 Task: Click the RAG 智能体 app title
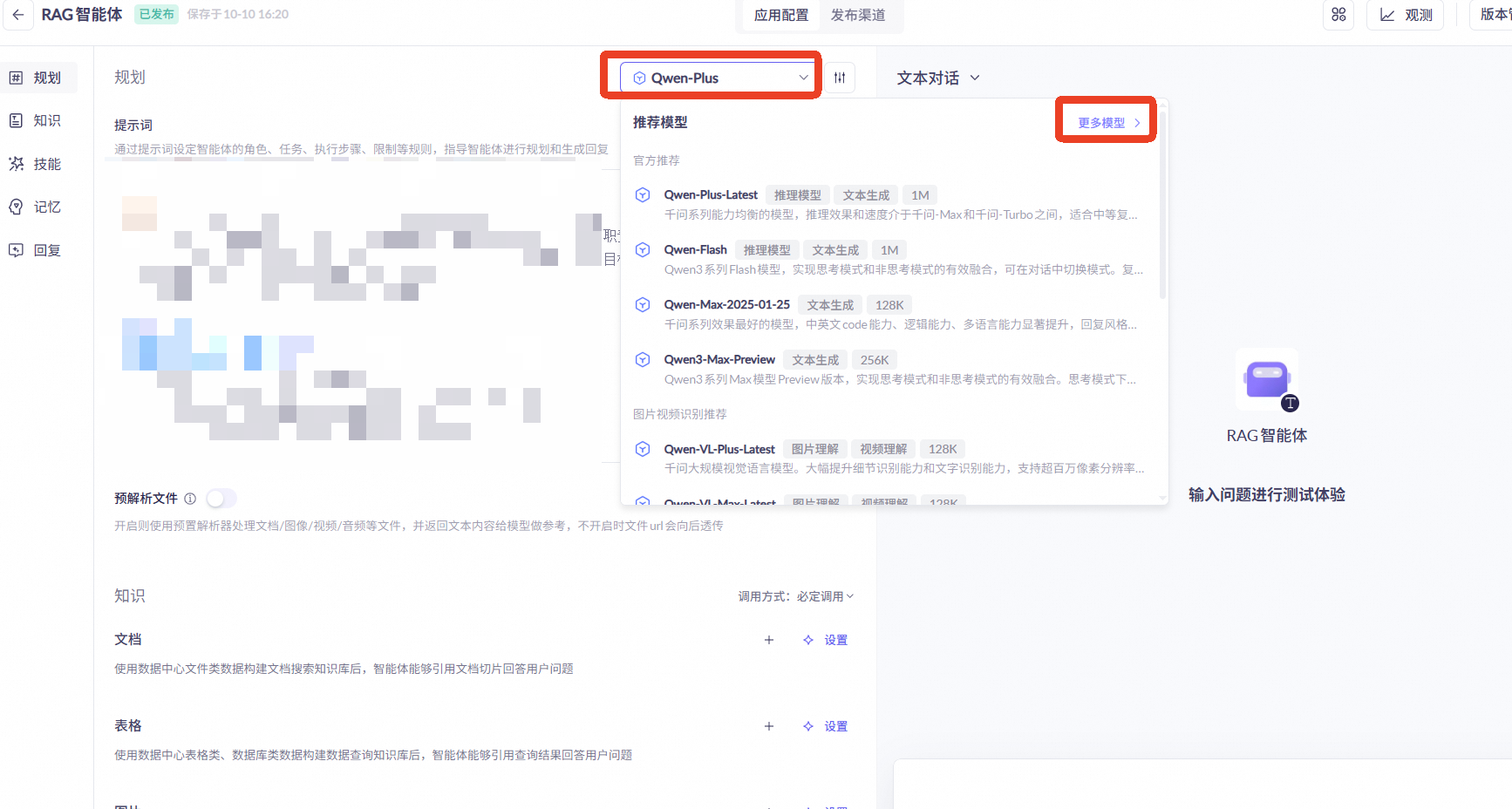pos(82,15)
